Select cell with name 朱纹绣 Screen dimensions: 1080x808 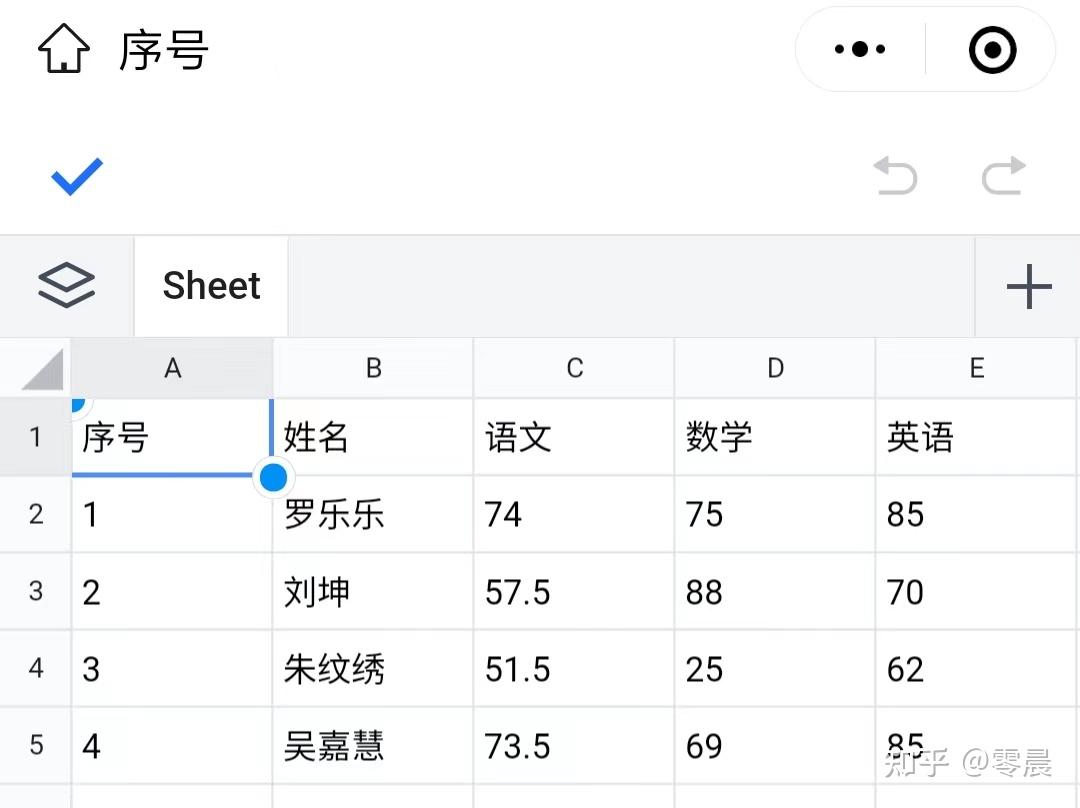pyautogui.click(x=373, y=668)
